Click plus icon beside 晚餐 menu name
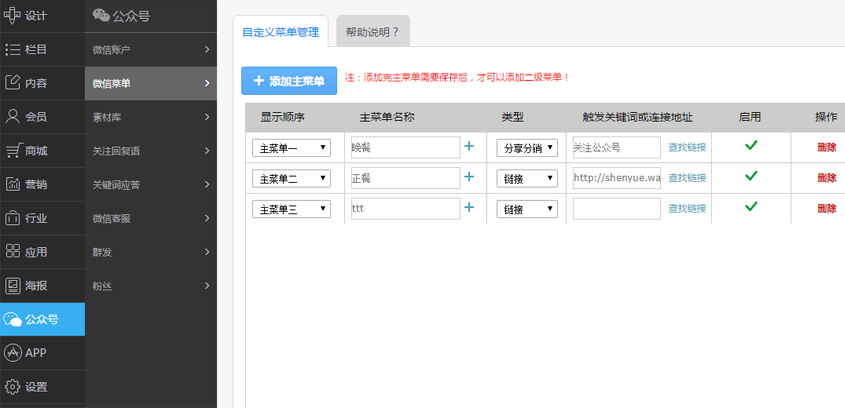Screen dimensions: 845x408 pos(469,147)
